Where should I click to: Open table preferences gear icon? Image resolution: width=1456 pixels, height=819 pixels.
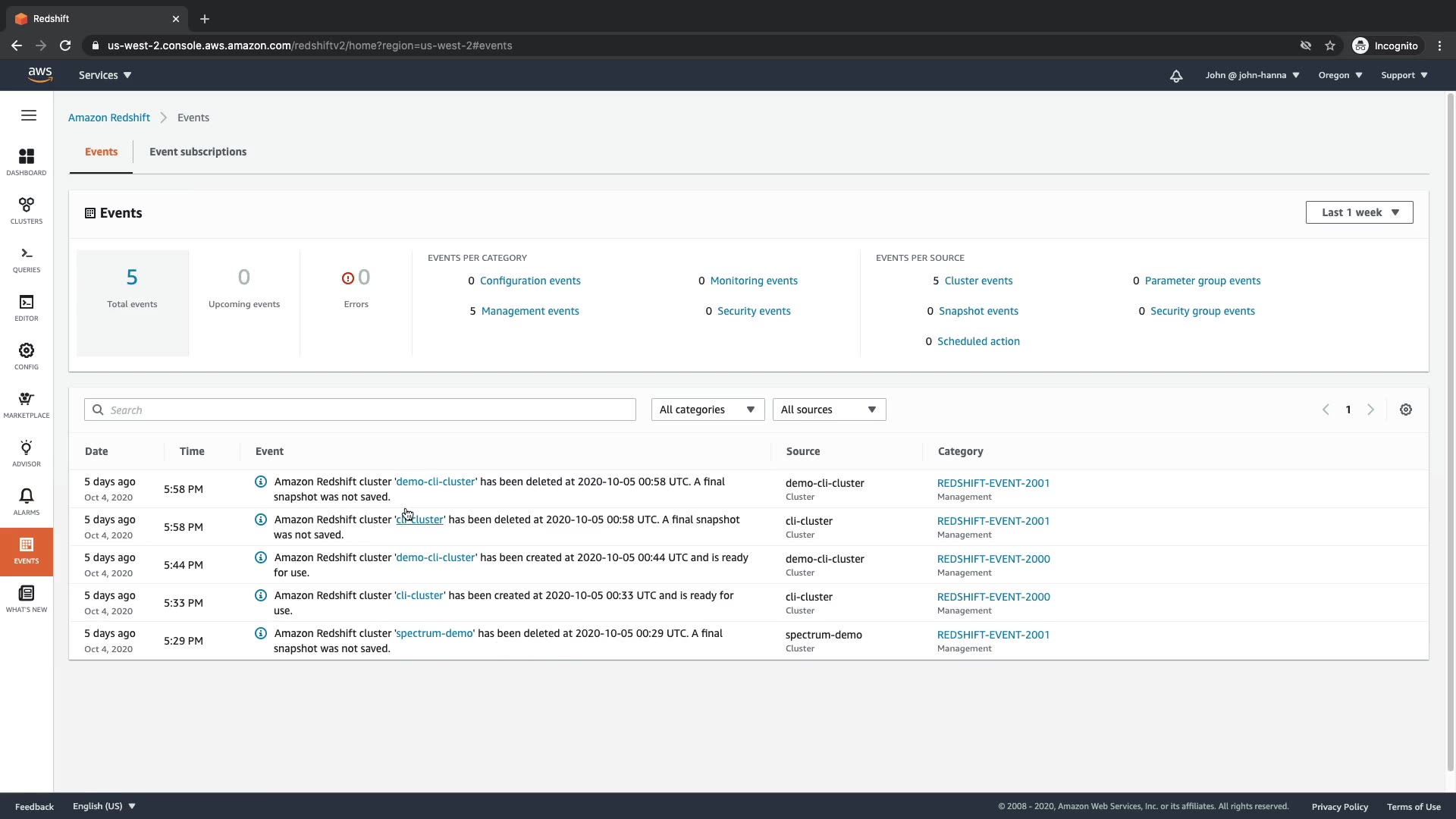click(x=1405, y=409)
